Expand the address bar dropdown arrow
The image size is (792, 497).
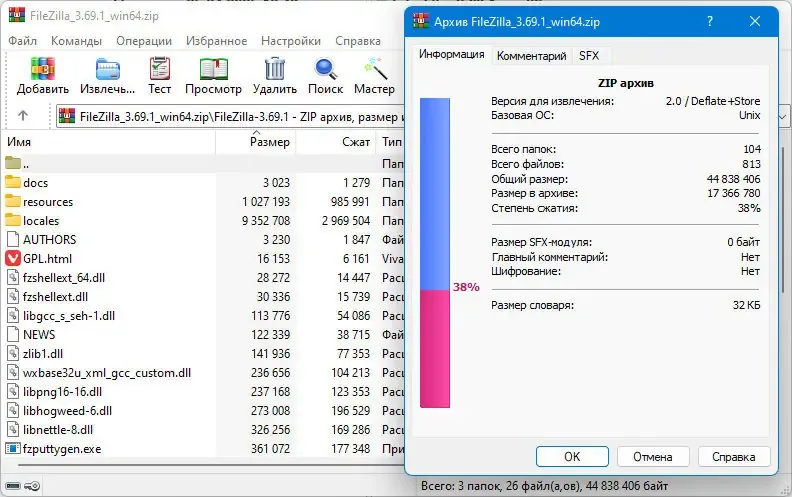pyautogui.click(x=783, y=117)
